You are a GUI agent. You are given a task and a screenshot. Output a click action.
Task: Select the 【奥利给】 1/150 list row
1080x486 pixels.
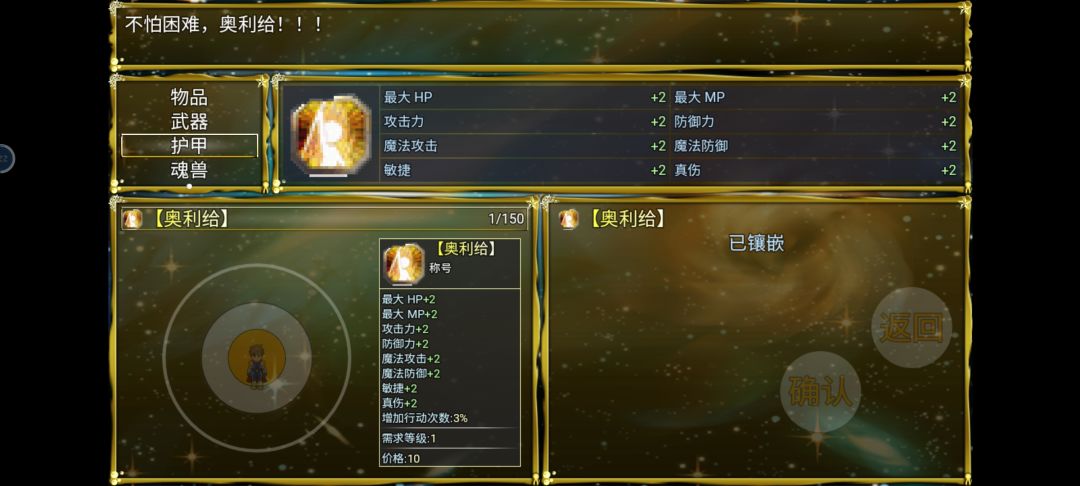point(324,219)
